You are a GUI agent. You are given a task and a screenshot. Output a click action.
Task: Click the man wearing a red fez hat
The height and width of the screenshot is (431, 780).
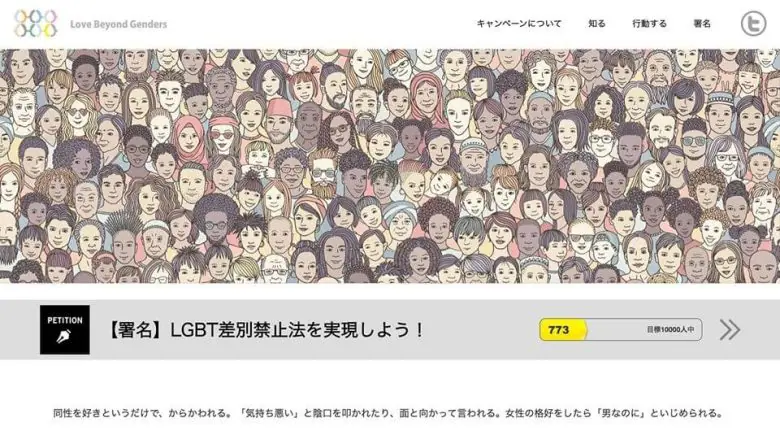pyautogui.click(x=282, y=121)
